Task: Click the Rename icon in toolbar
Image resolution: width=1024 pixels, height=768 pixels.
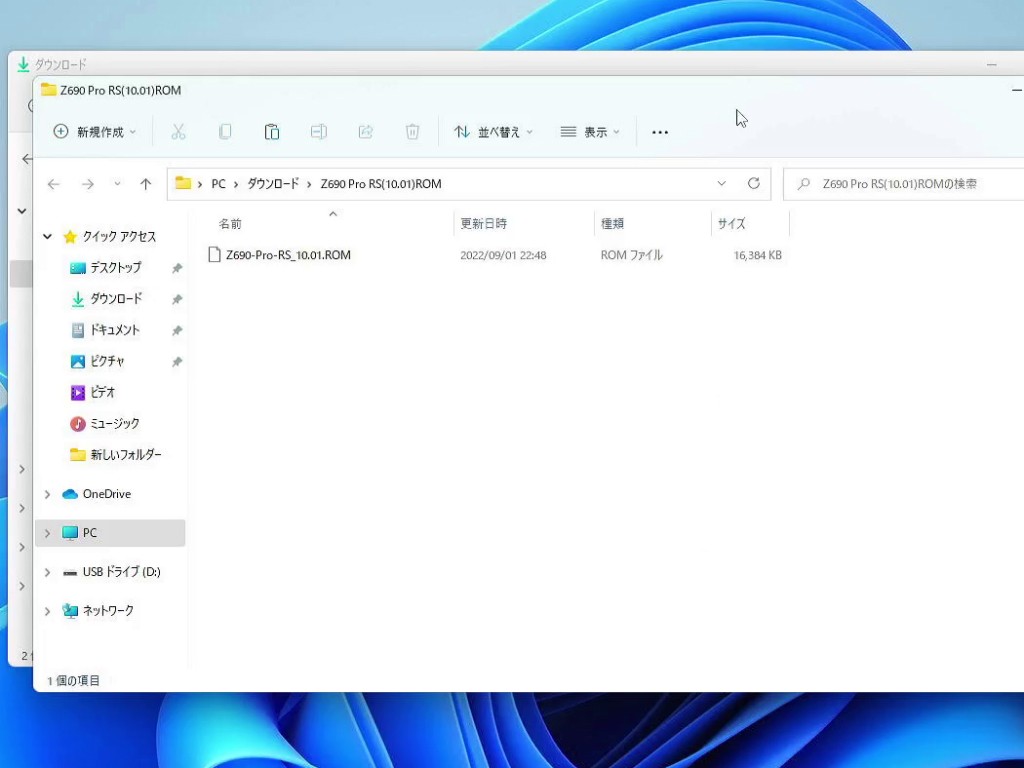Action: [318, 132]
